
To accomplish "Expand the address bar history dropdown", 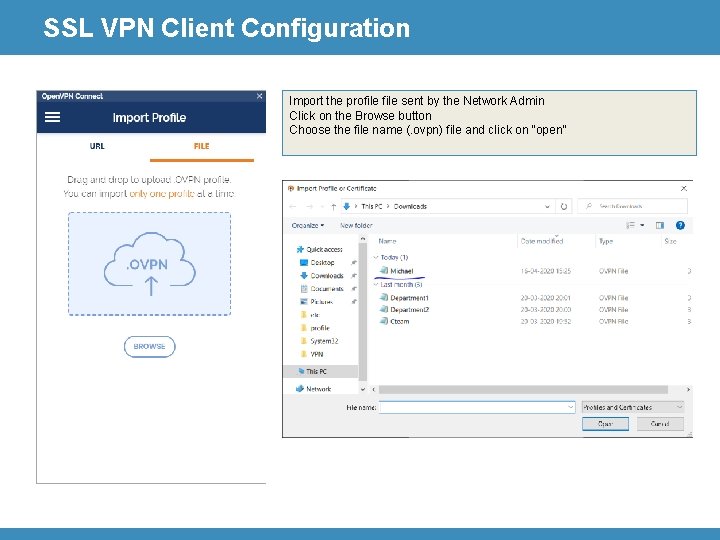I will point(547,207).
